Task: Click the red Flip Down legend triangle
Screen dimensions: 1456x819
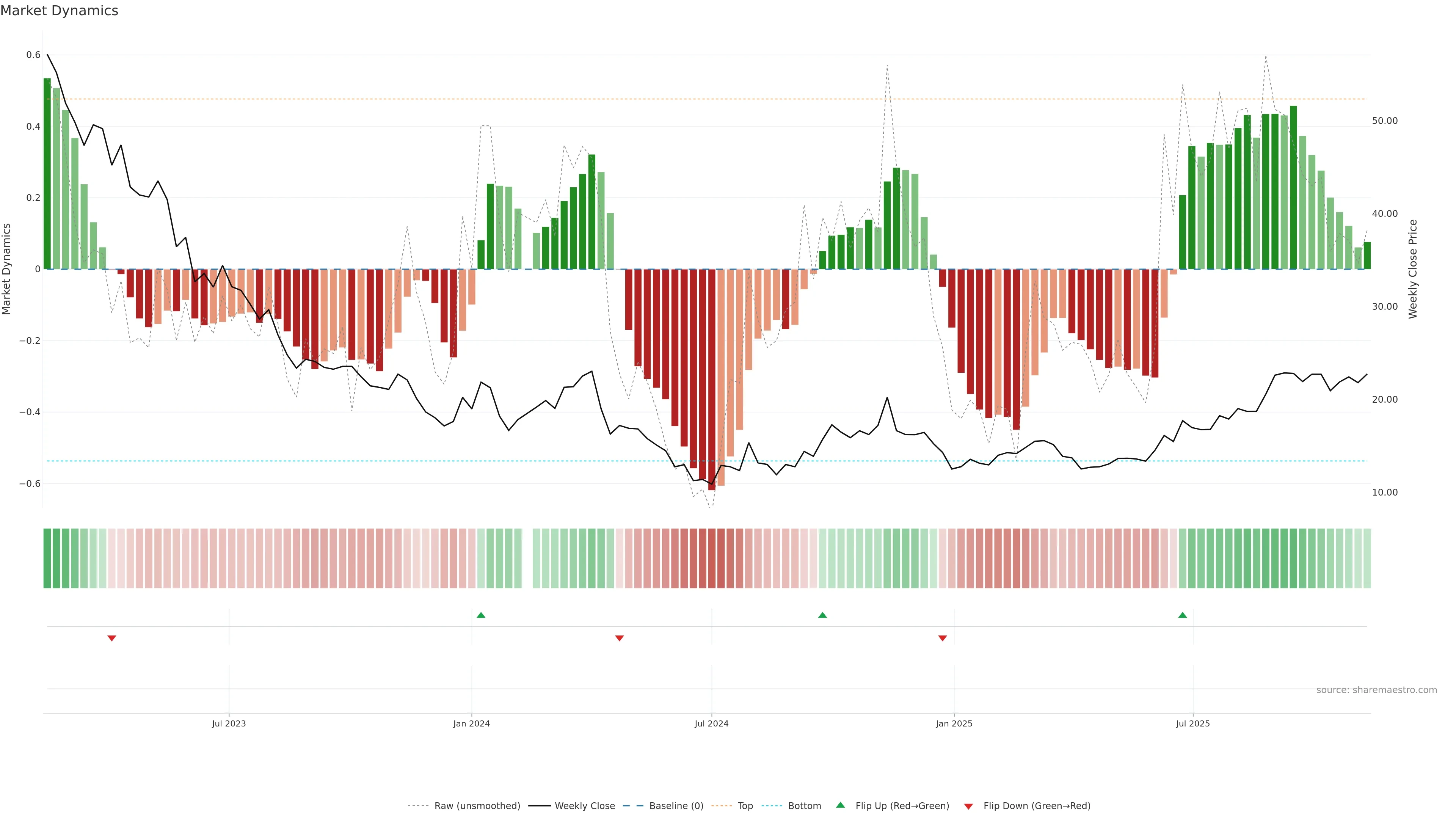Action: (968, 806)
